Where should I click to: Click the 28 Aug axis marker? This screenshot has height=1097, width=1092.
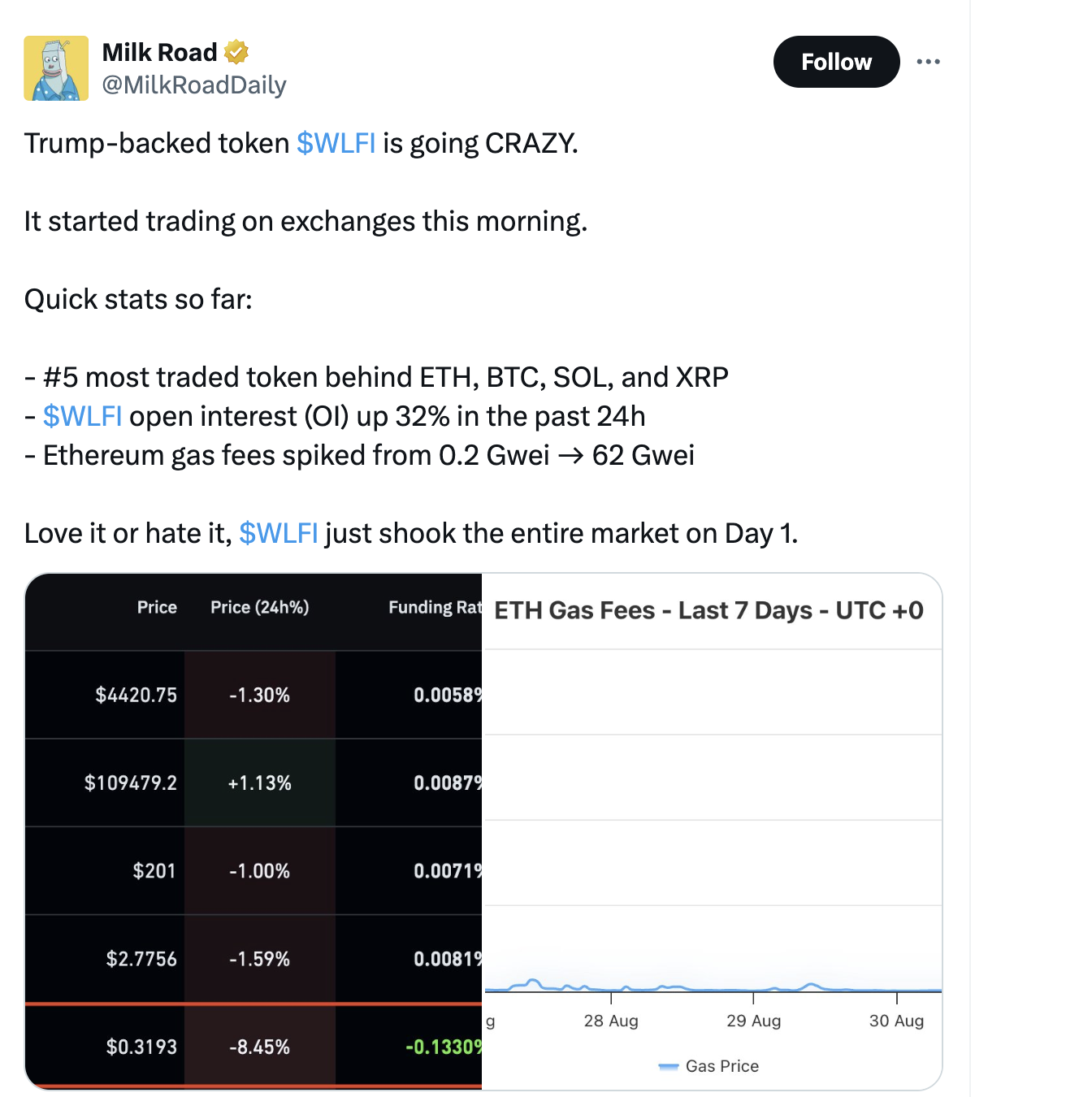[611, 1021]
